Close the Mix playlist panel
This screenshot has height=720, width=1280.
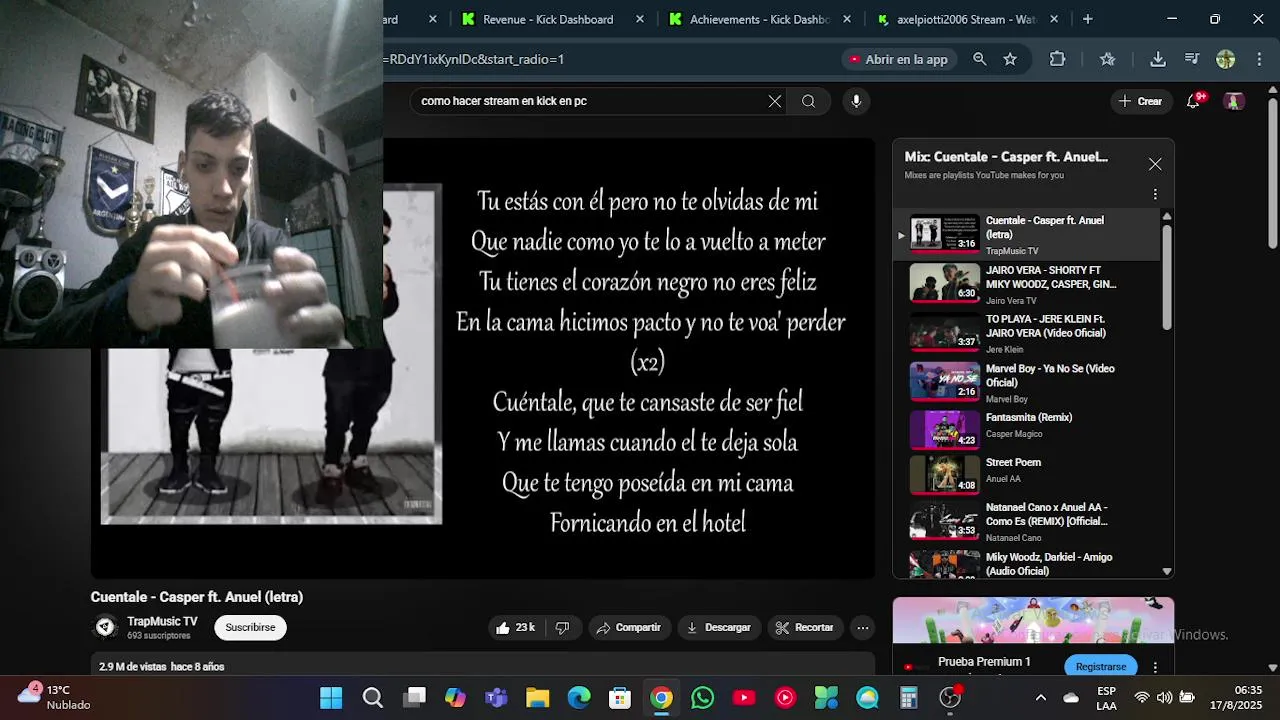pyautogui.click(x=1155, y=164)
